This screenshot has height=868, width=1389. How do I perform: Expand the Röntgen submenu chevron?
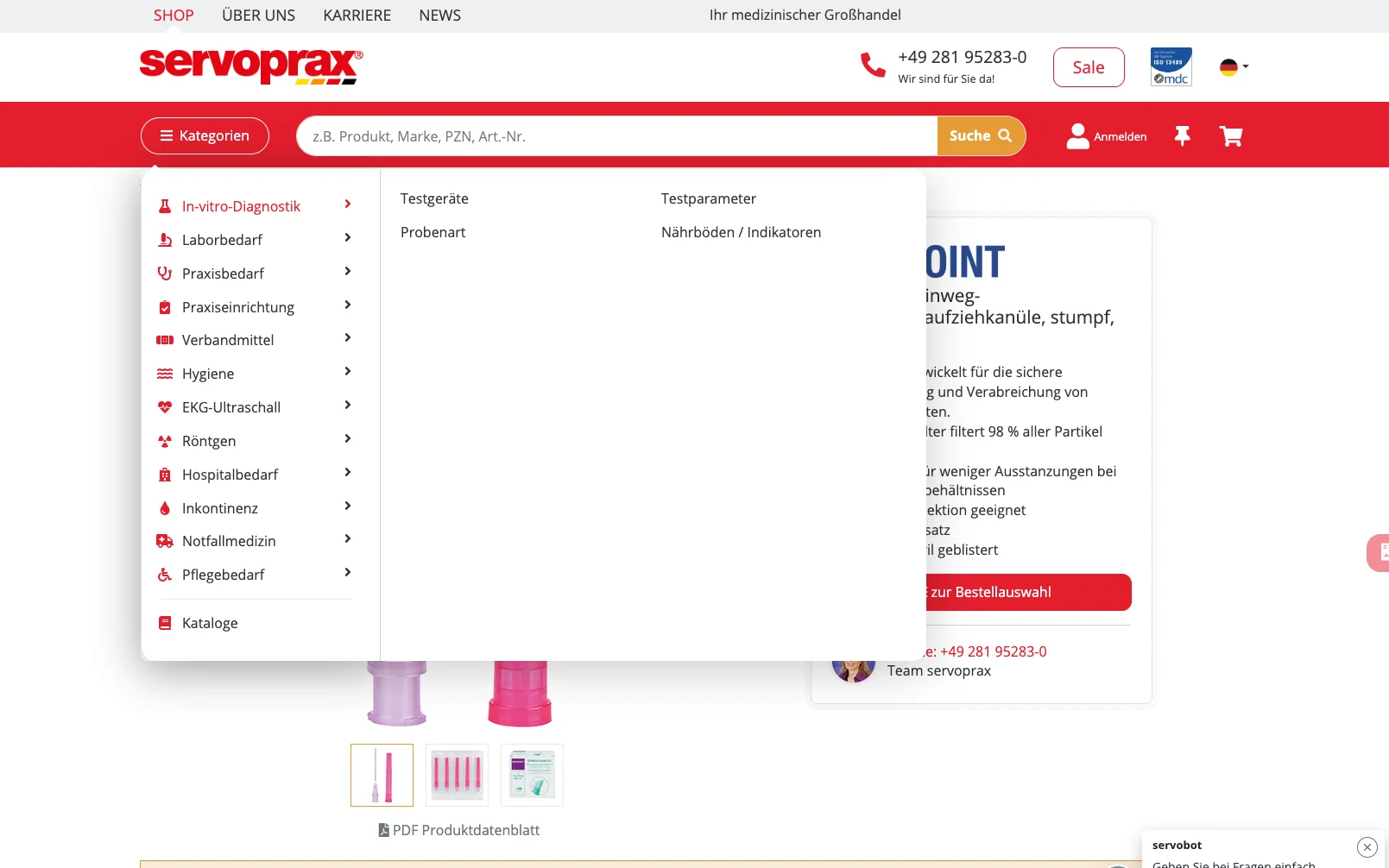pos(348,439)
